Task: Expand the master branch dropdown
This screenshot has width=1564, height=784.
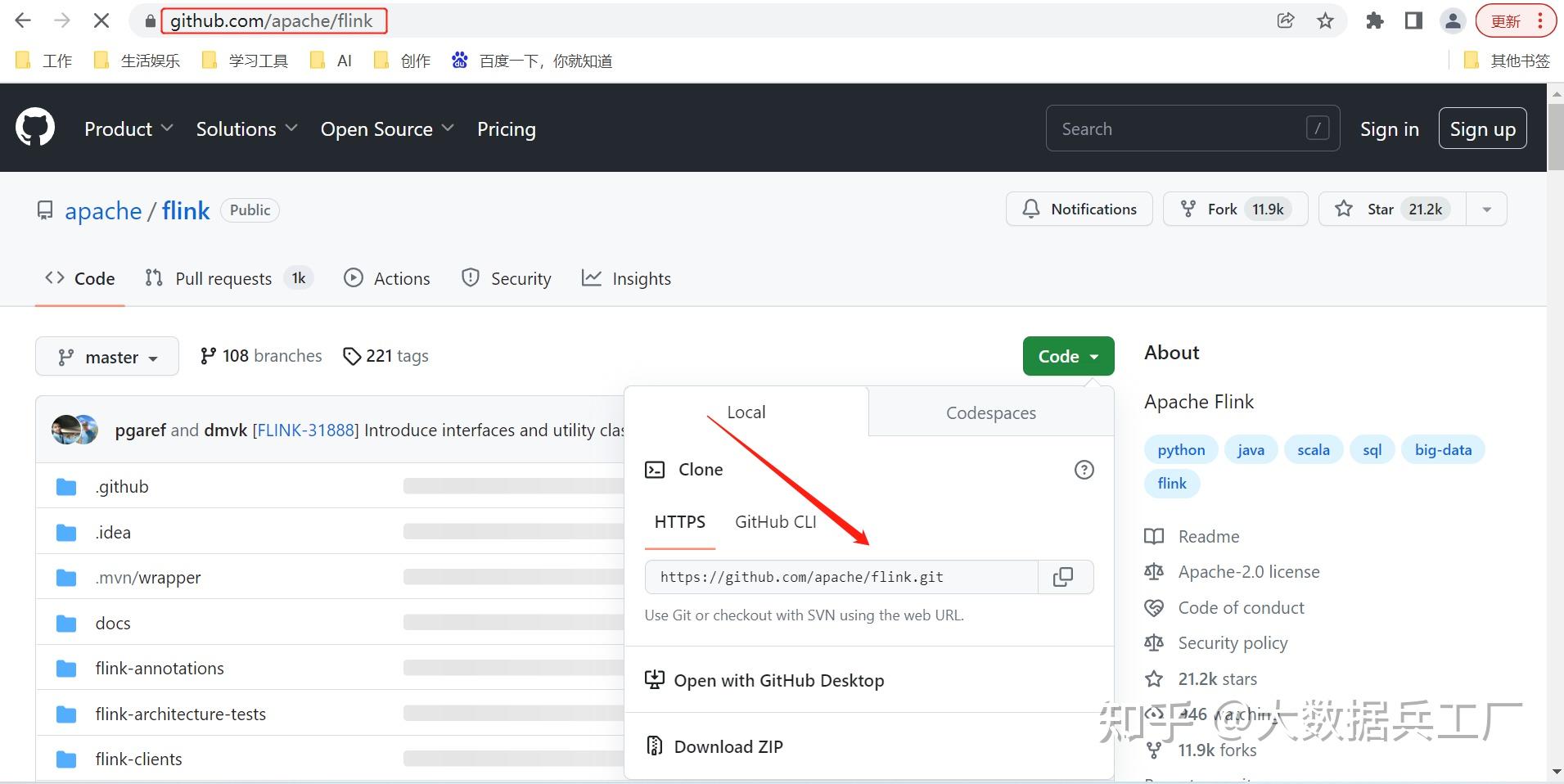Action: click(x=106, y=356)
